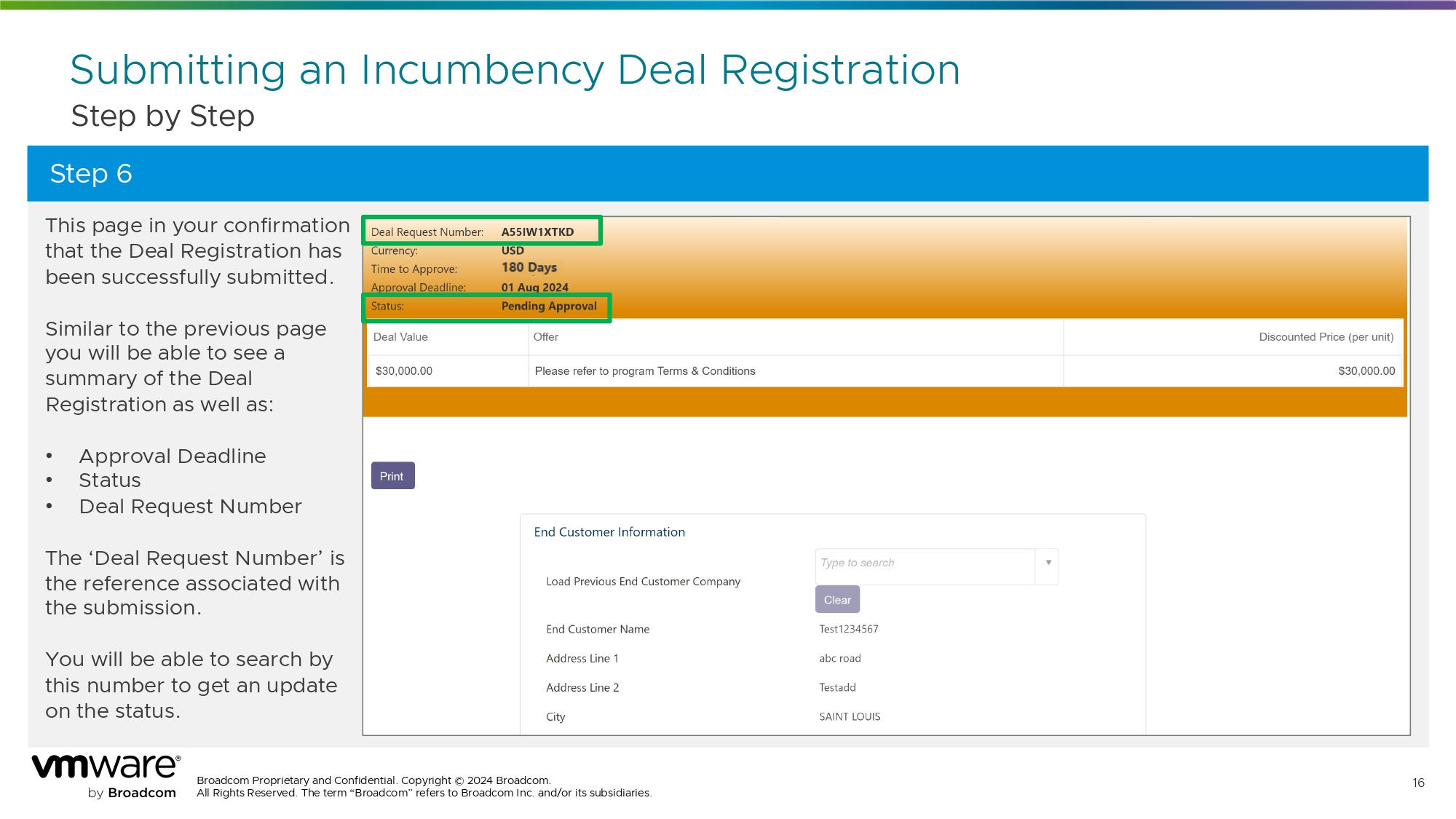Click the $30,000.00 deal value cell
This screenshot has width=1456, height=819.
(x=404, y=371)
